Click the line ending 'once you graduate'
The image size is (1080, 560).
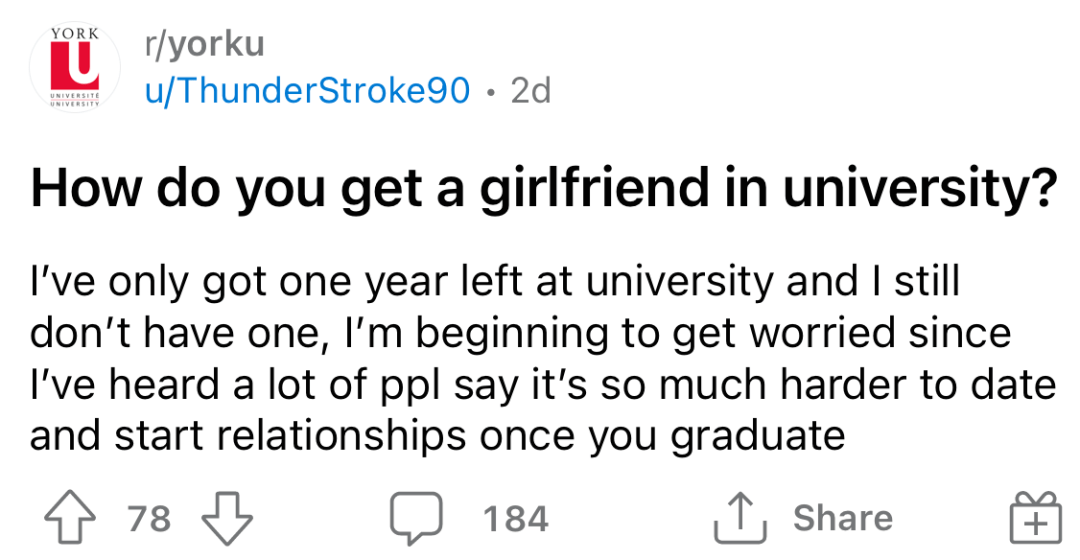[x=437, y=436]
